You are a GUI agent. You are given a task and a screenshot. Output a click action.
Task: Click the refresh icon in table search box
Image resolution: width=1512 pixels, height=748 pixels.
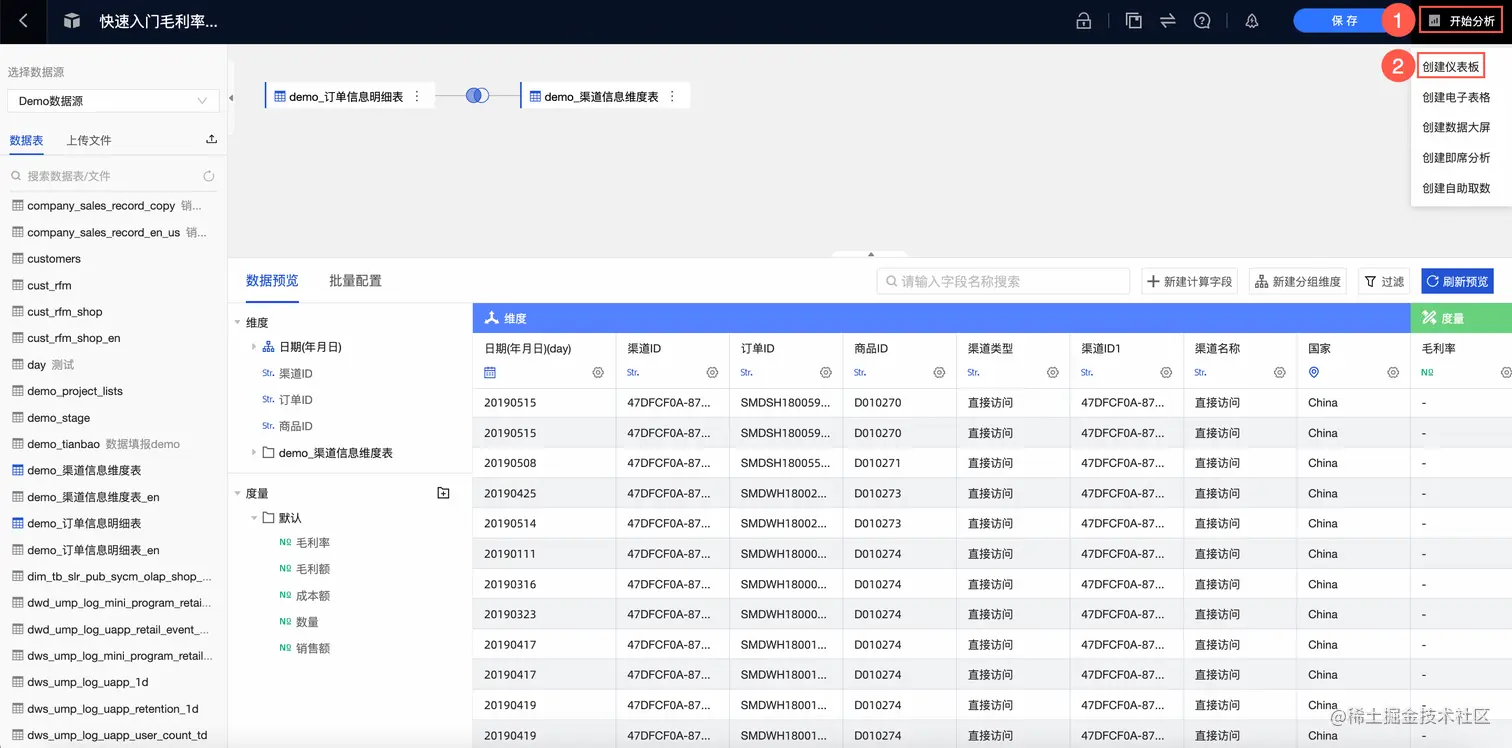click(209, 176)
